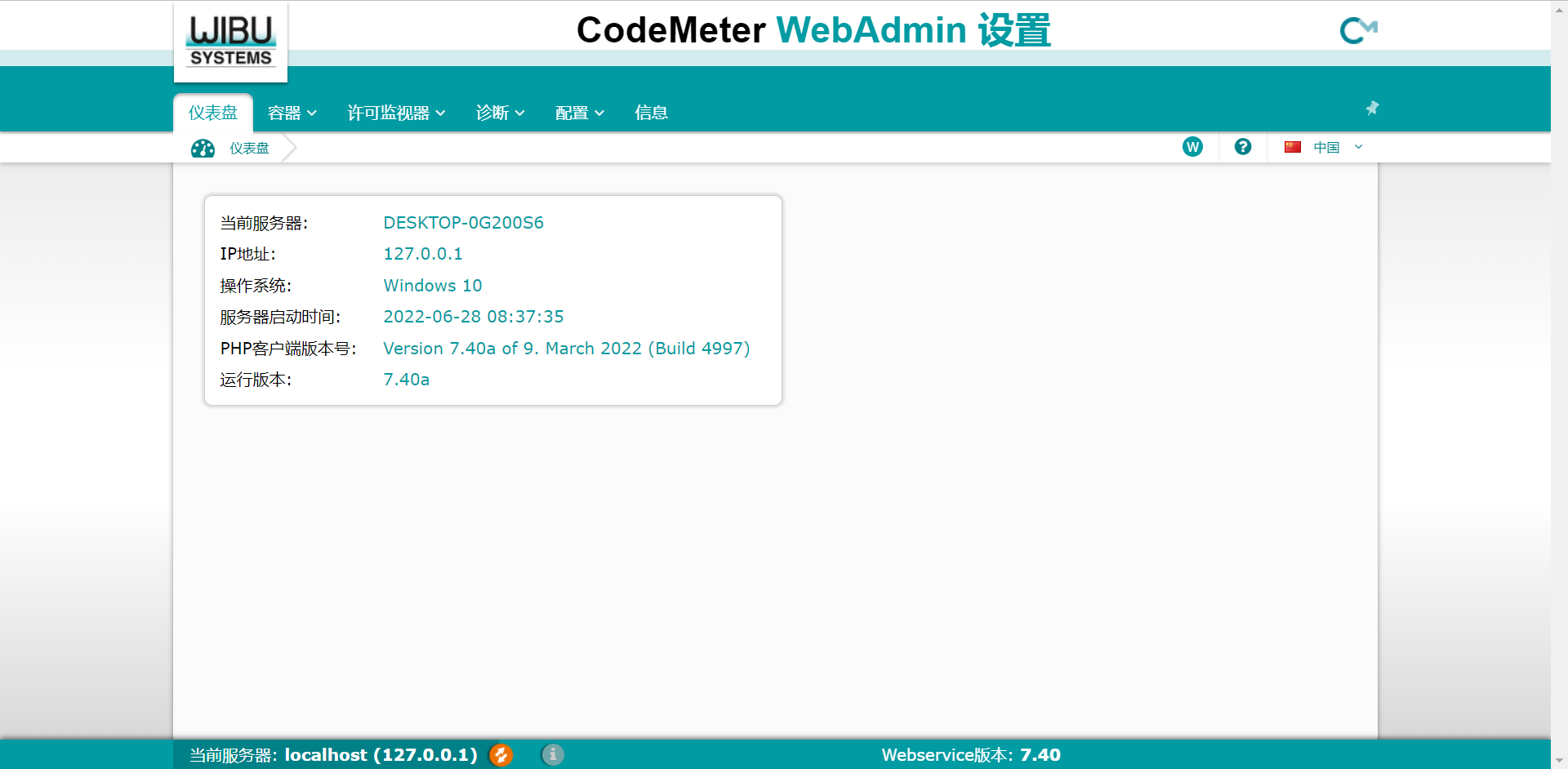This screenshot has width=1568, height=769.
Task: Click the scrollbar down arrow
Action: 1559,761
